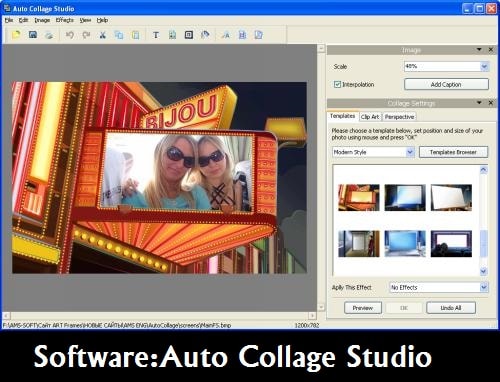Switch to the Clip Art tab

point(370,117)
